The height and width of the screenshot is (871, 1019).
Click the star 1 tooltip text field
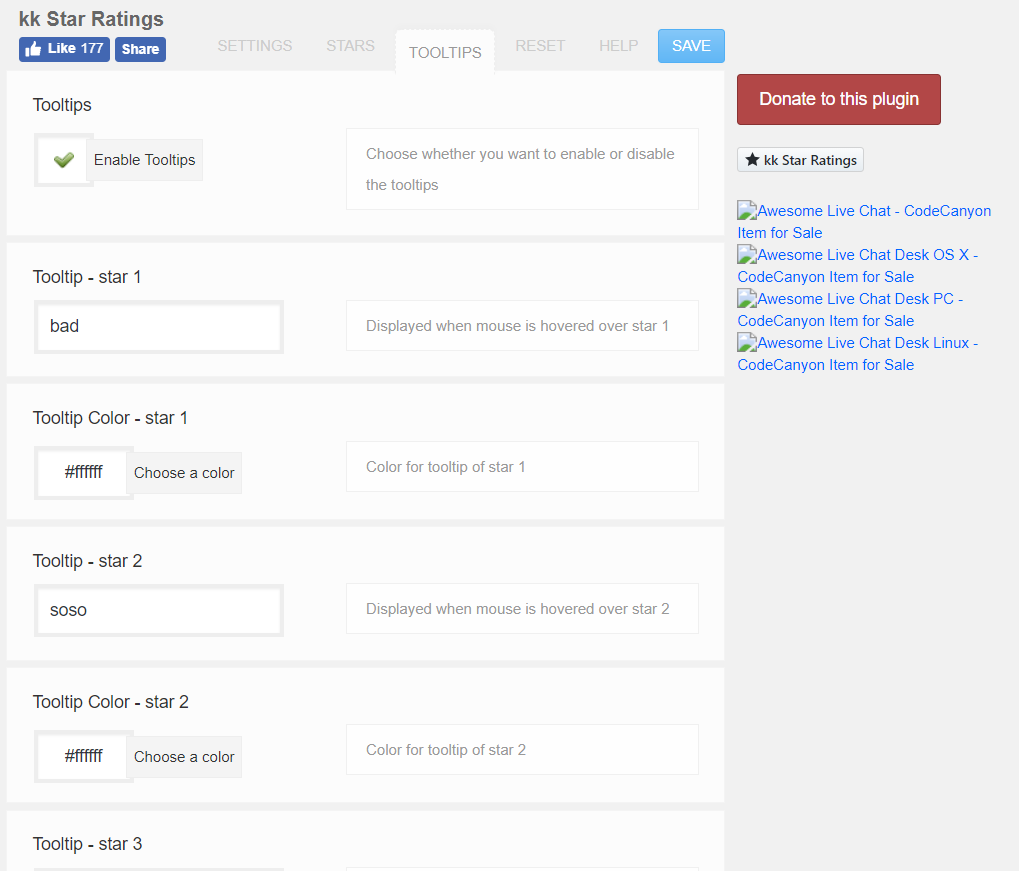click(159, 326)
